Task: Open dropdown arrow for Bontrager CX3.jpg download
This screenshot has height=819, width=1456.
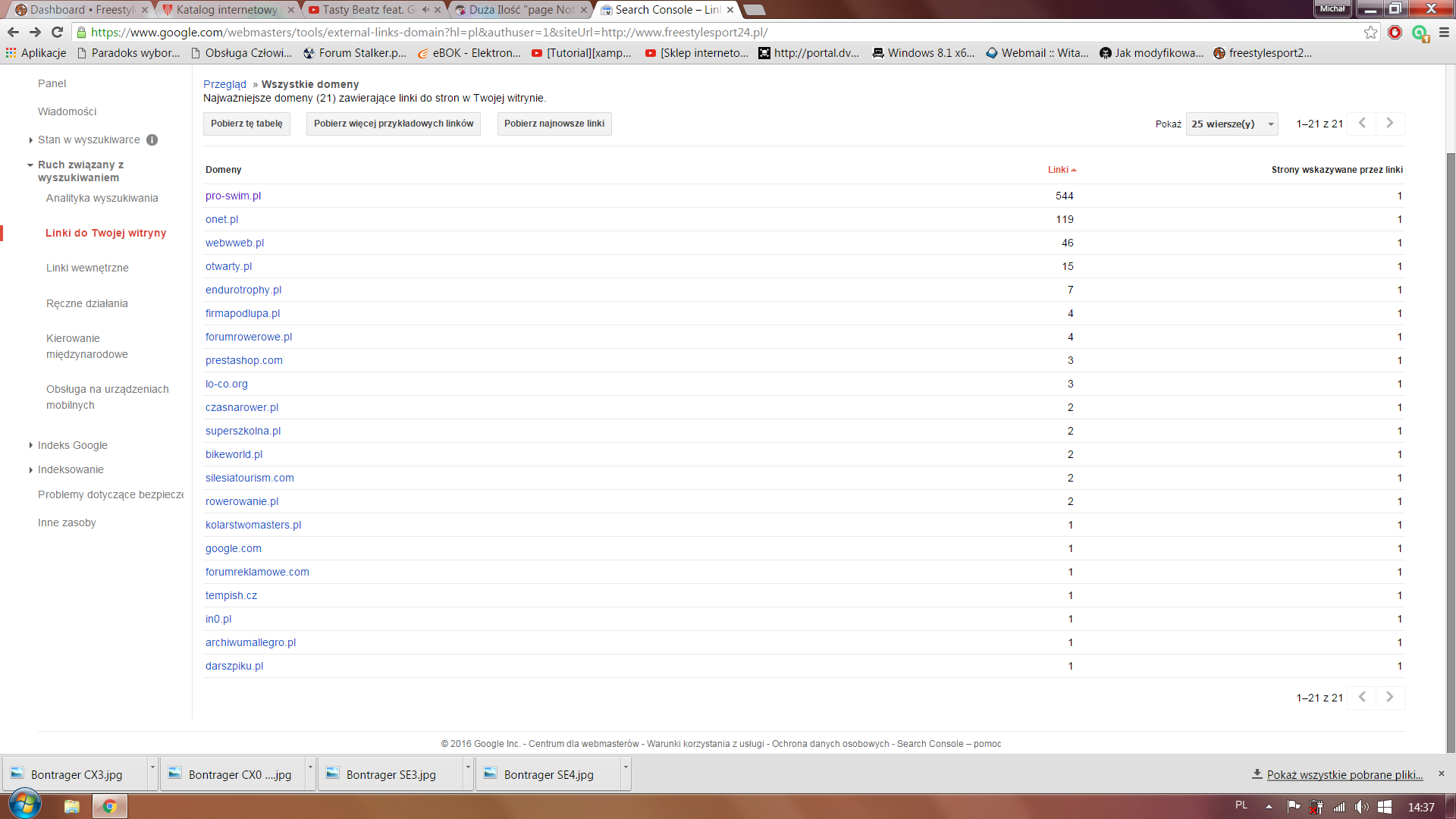Action: click(x=152, y=767)
